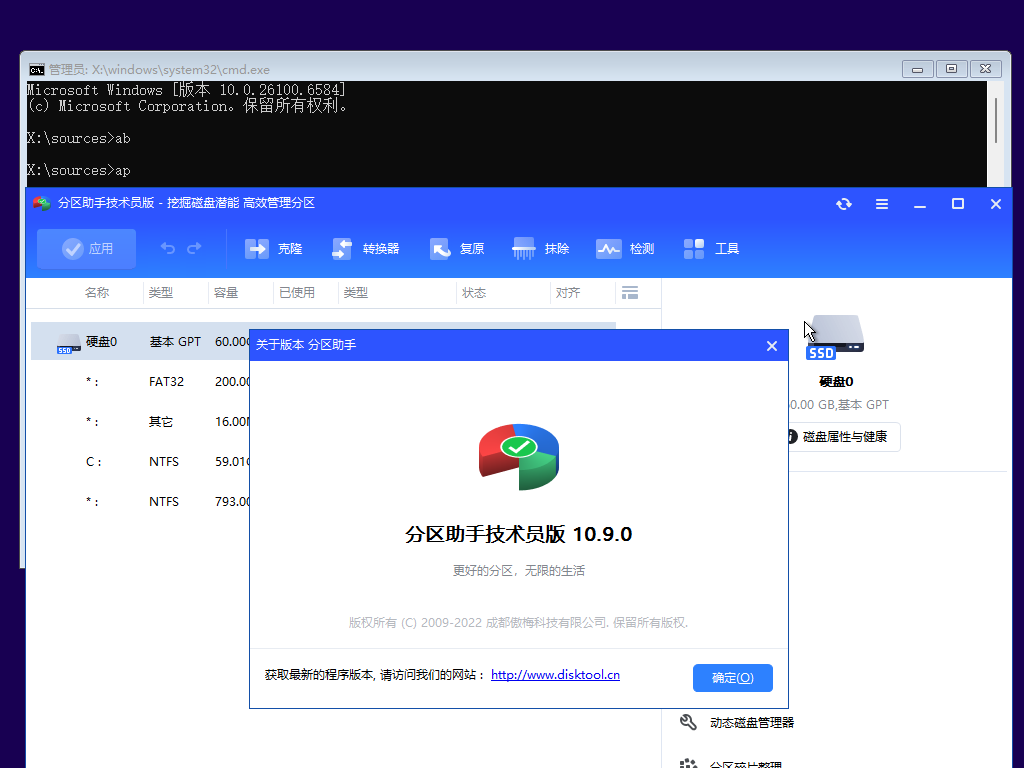Click the 已使用 column header
The image size is (1024, 768).
click(x=296, y=293)
